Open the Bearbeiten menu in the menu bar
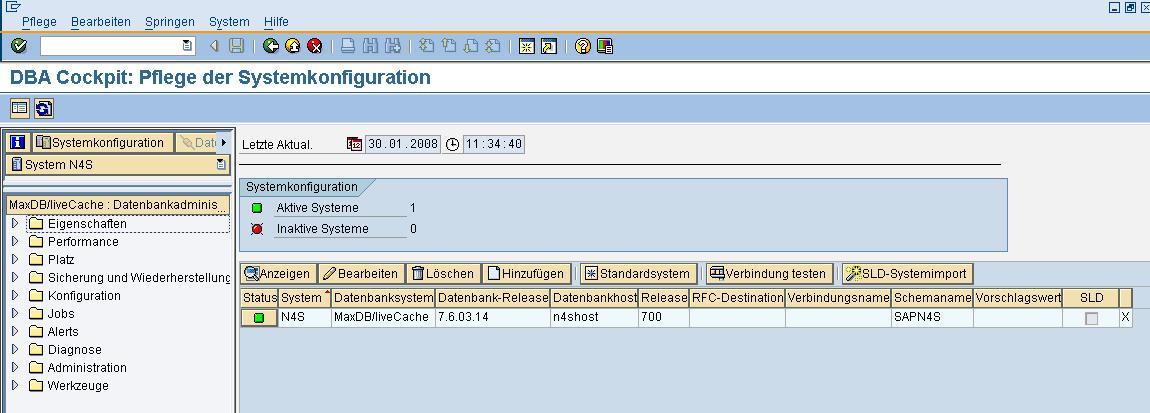The width and height of the screenshot is (1150, 413). pos(101,21)
